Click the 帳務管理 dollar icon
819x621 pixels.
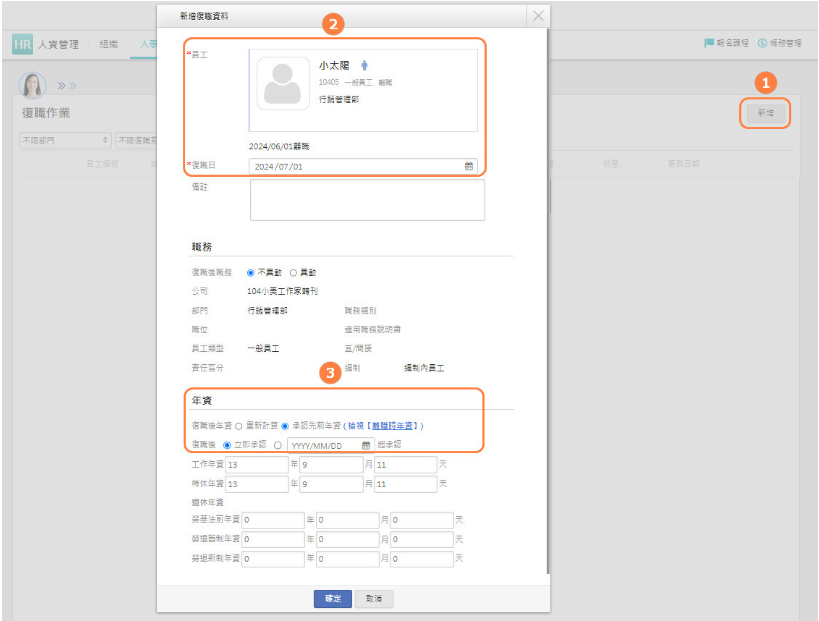tap(762, 44)
